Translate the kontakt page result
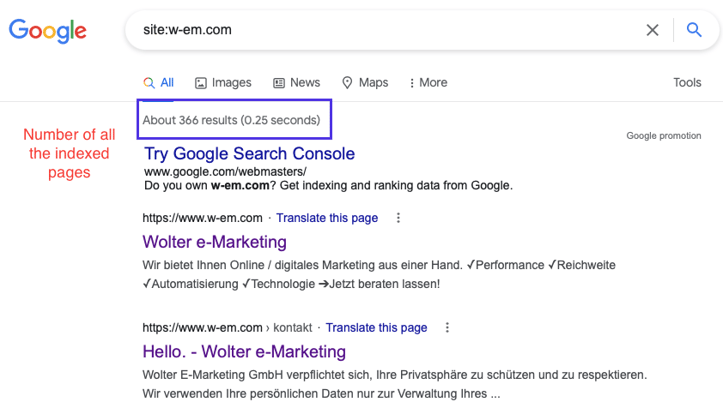 point(376,327)
